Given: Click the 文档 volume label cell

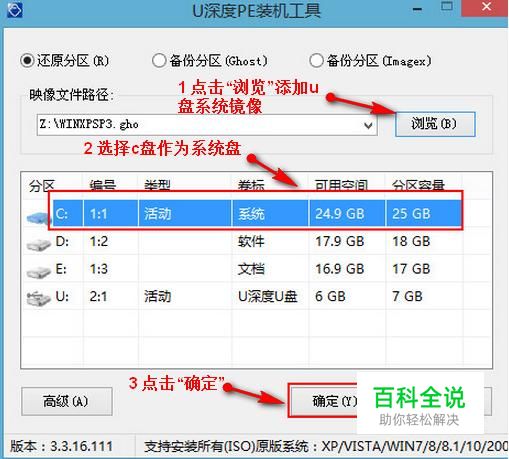Looking at the screenshot, I should (x=251, y=269).
